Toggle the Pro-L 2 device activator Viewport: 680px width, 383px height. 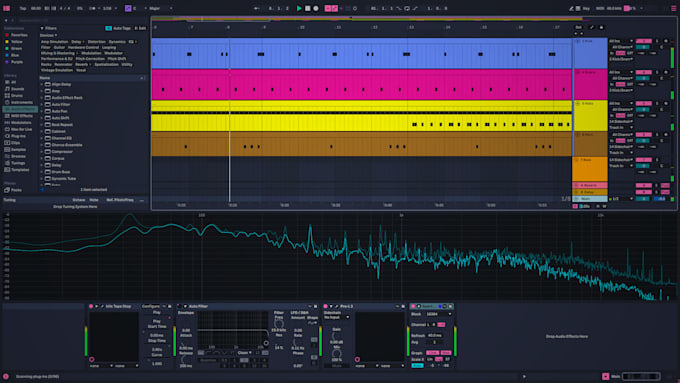[x=325, y=306]
